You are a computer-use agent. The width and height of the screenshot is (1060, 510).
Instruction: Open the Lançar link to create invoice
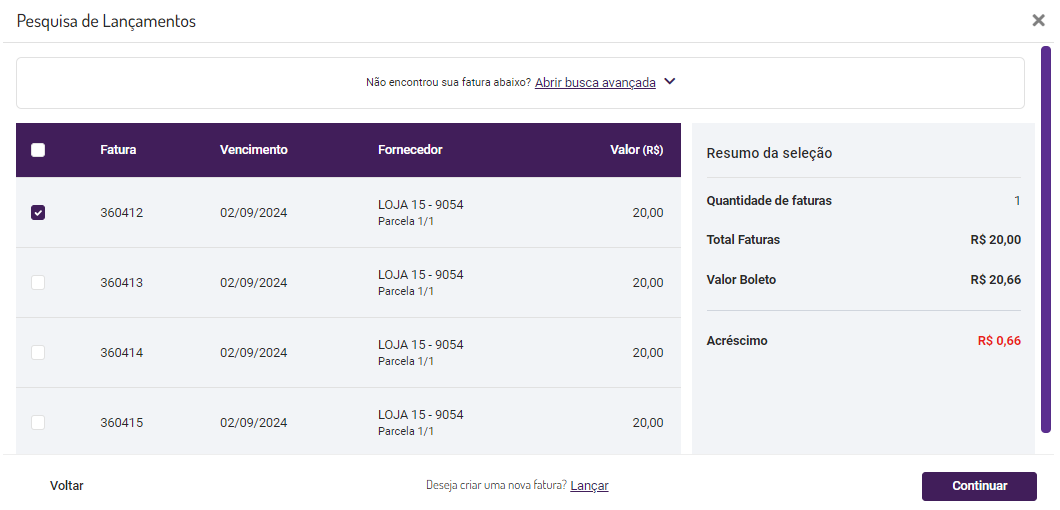pos(589,486)
